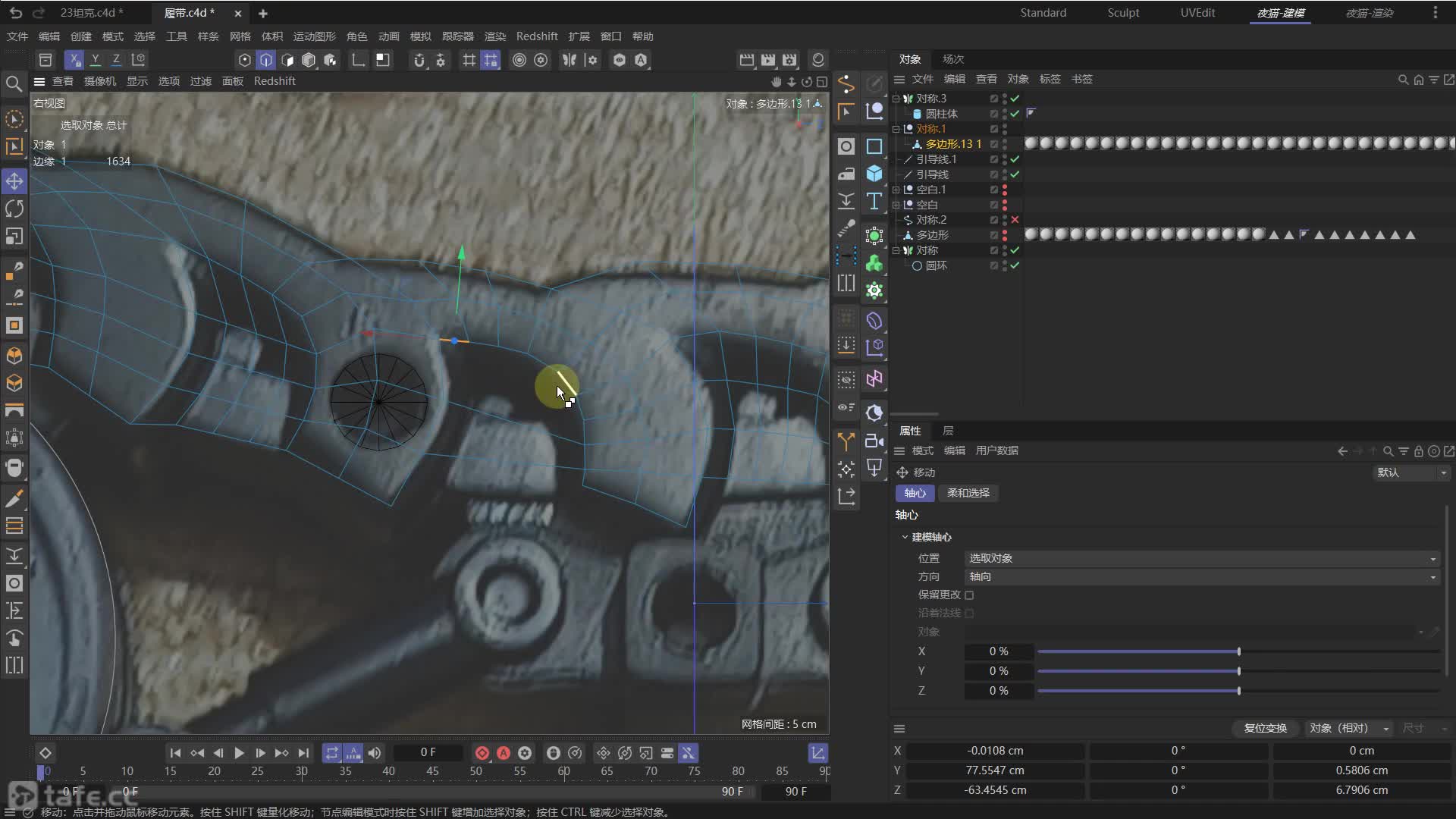
Task: Add a Text spline object
Action: [874, 201]
